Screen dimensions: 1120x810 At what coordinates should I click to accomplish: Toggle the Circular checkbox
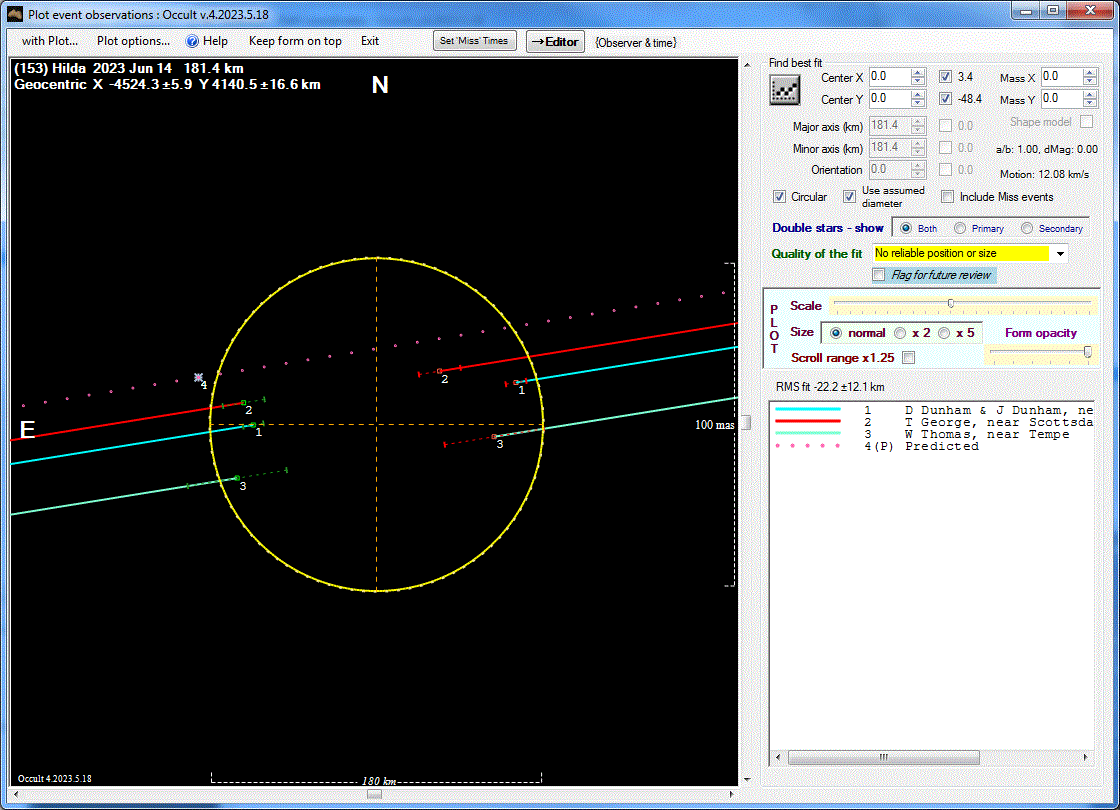click(780, 197)
